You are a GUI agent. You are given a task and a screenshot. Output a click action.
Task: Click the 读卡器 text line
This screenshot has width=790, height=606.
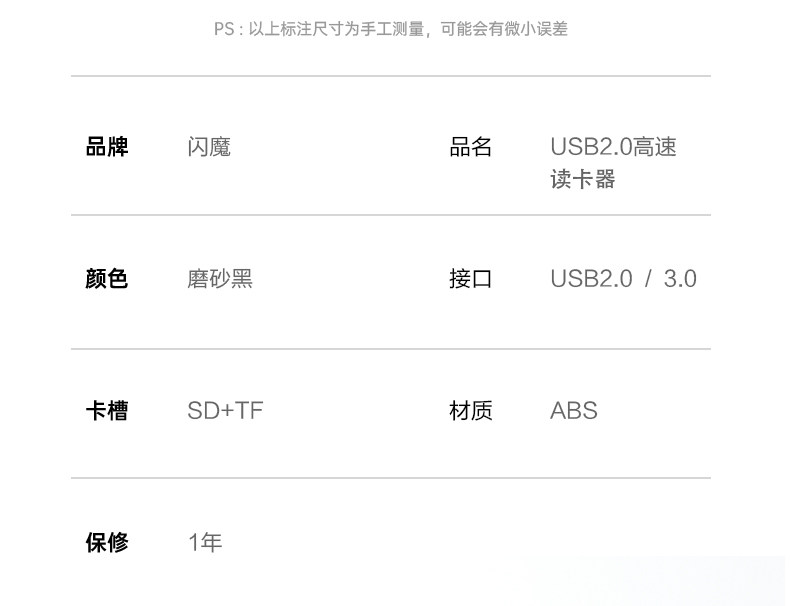point(582,179)
